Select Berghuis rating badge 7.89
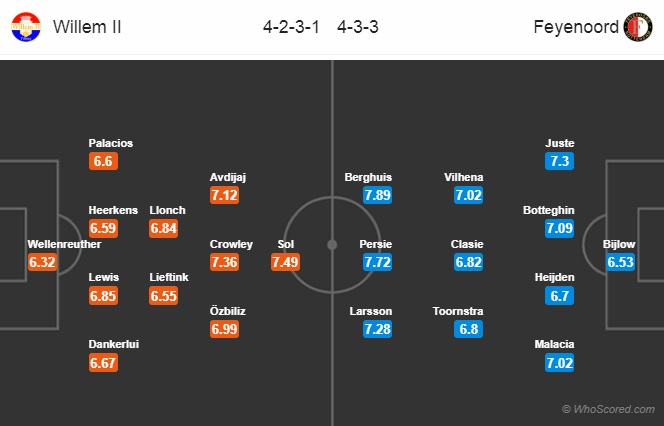This screenshot has height=426, width=664. (x=378, y=195)
